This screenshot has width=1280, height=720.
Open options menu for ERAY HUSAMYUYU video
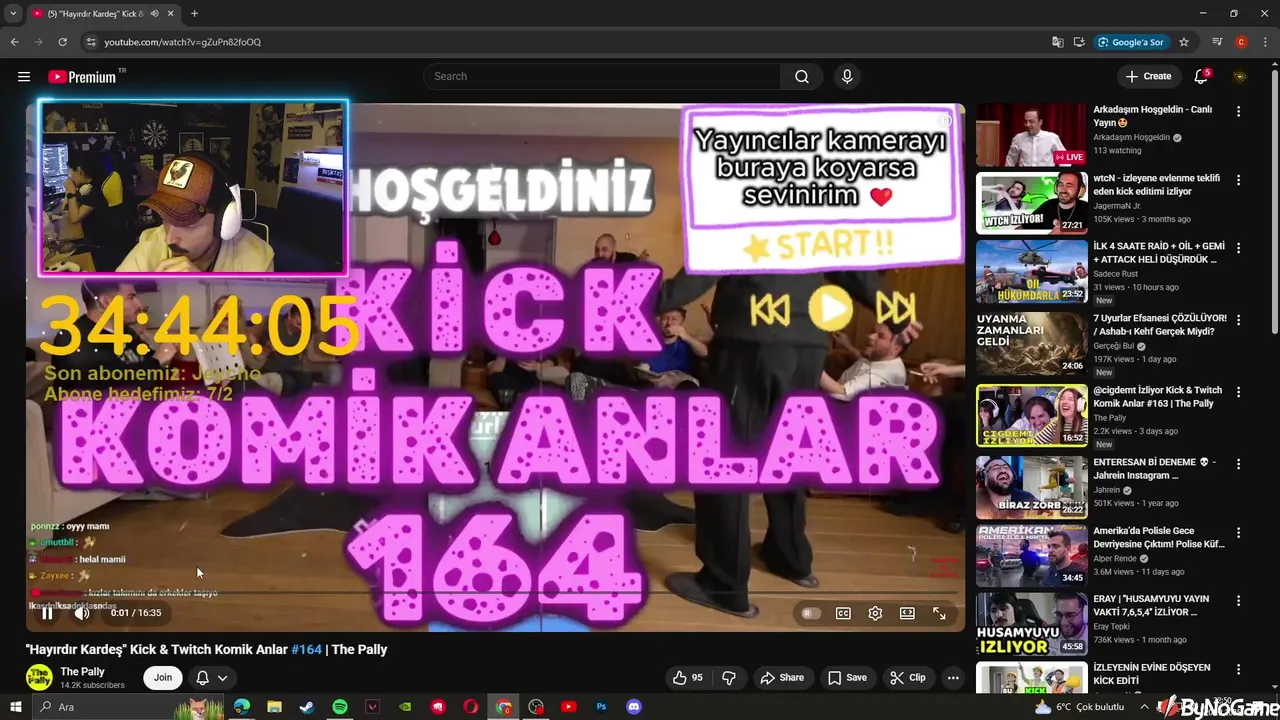1239,600
